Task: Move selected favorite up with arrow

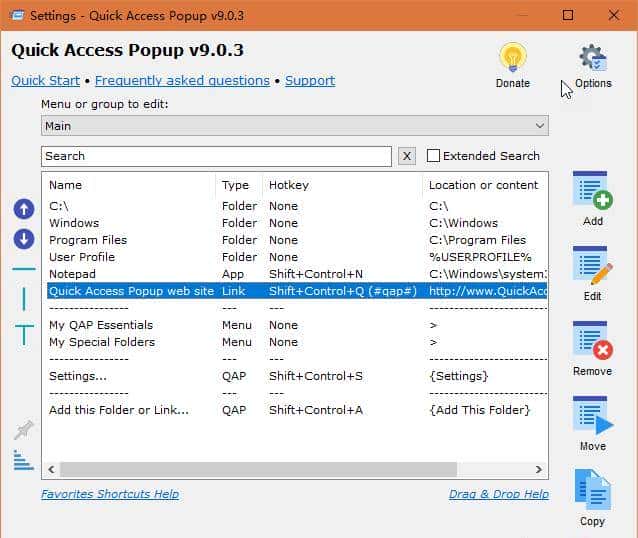Action: [x=24, y=209]
